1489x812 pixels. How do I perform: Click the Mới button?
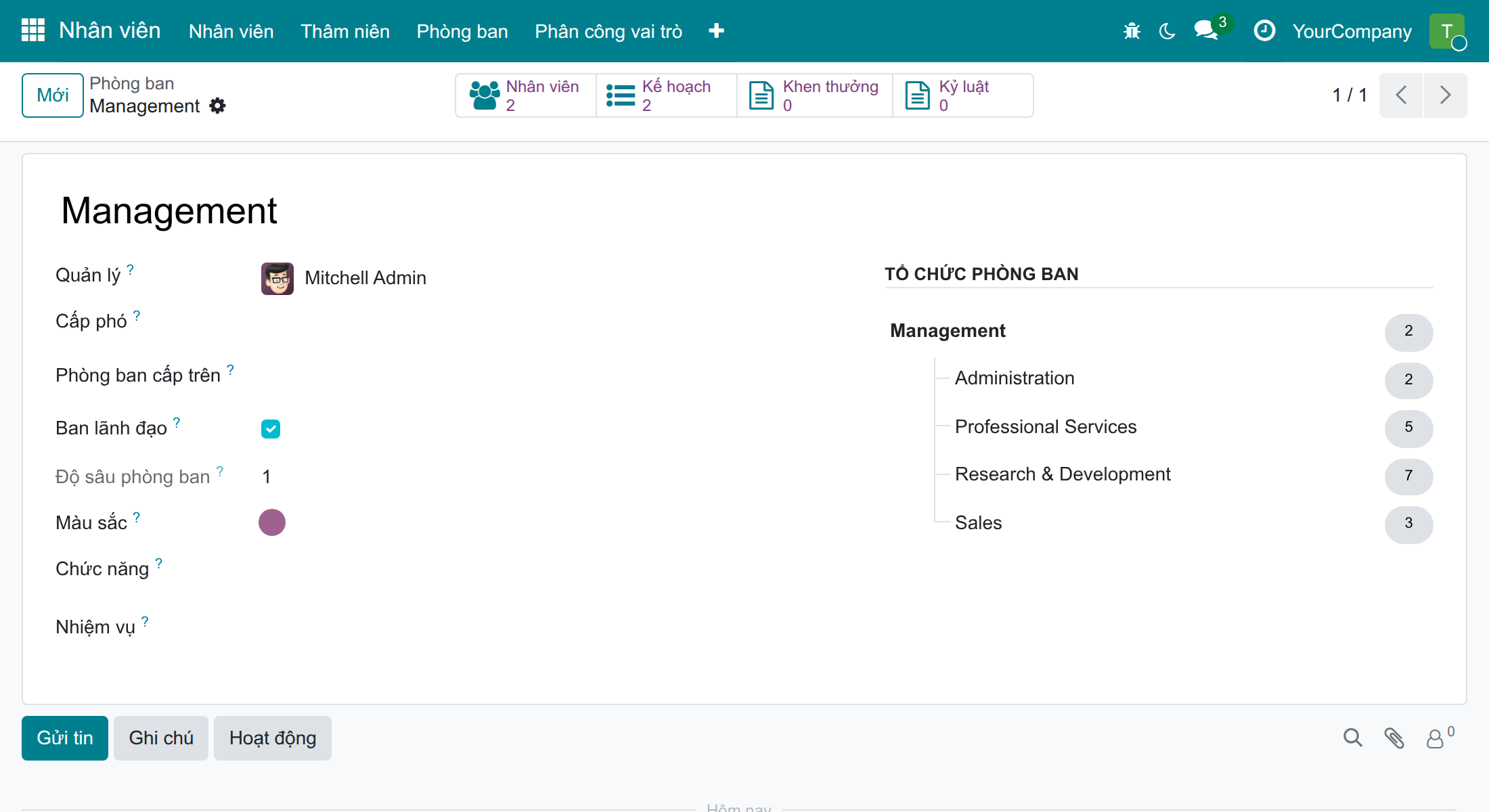(x=53, y=95)
